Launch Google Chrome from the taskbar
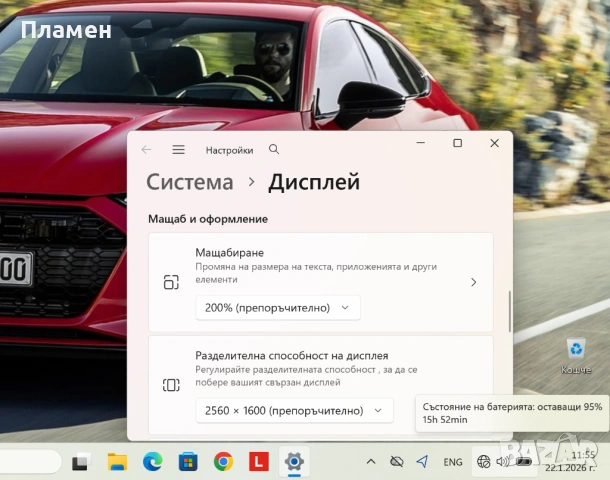This screenshot has height=480, width=610. pos(223,462)
